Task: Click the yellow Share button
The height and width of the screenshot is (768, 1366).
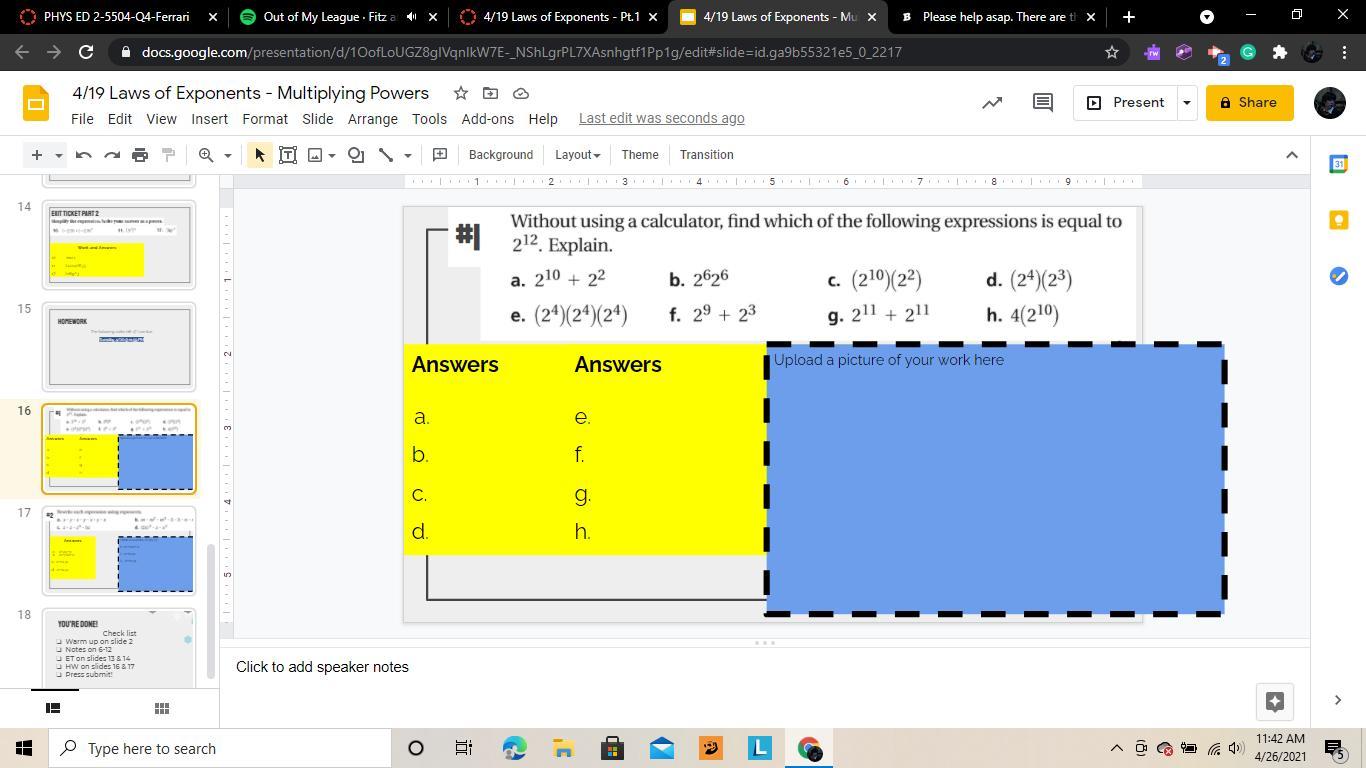Action: tap(1248, 103)
